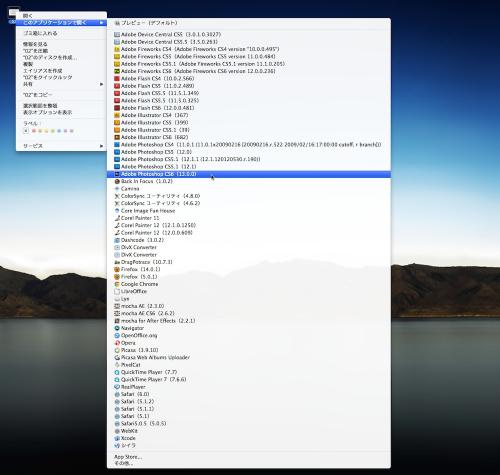Viewport: 500px width, 475px height.
Task: Open with プレビュー (デフォルト)
Action: 249,23
